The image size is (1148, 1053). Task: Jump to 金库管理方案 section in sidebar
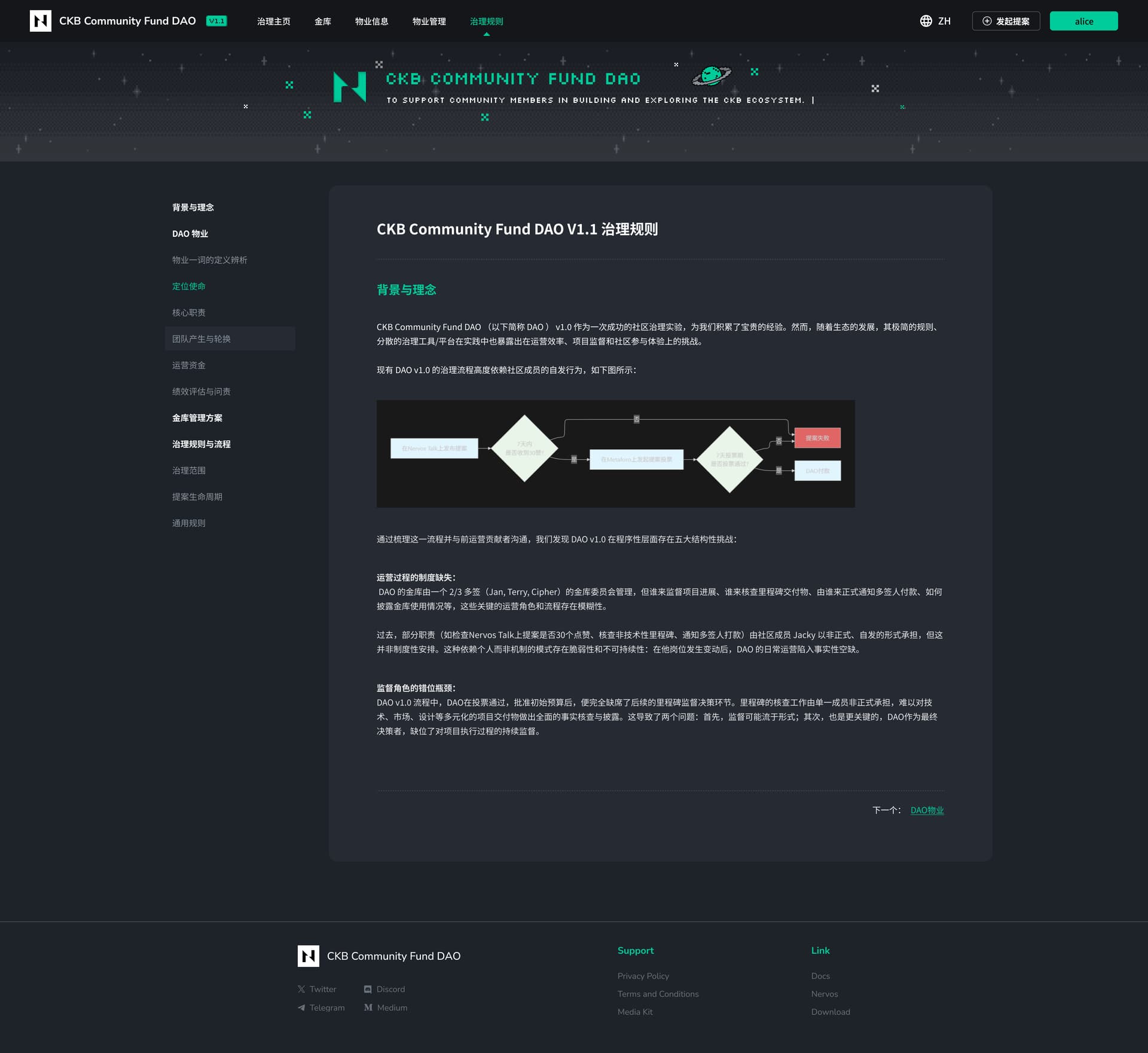(x=197, y=418)
